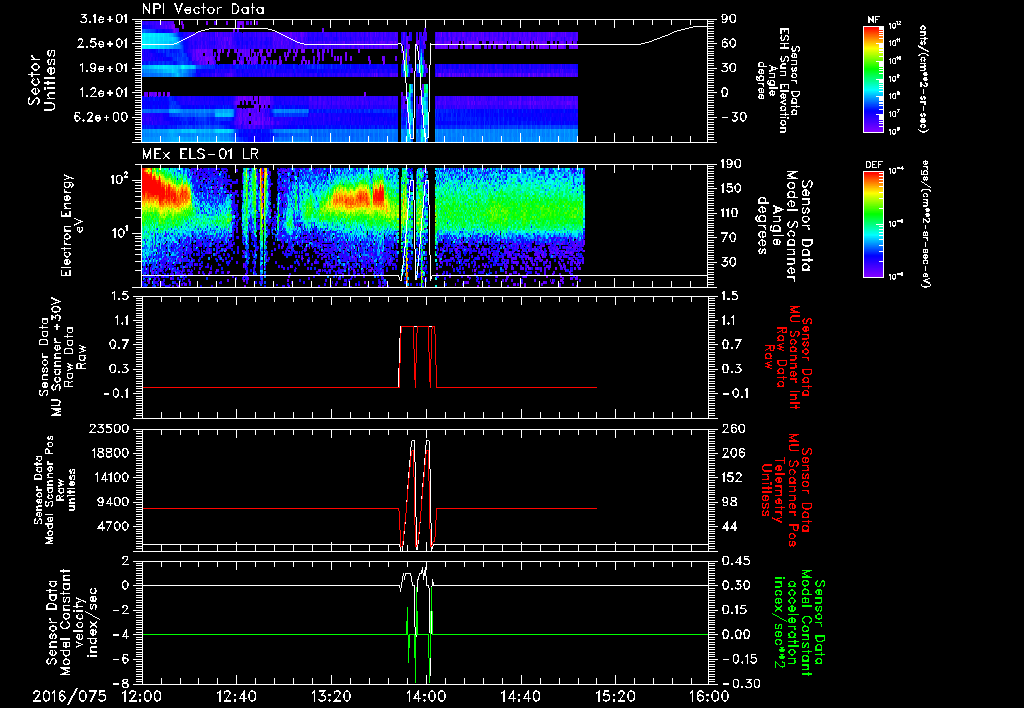The image size is (1024, 708).
Task: Click the 16:00 time axis tick label
Action: point(709,696)
